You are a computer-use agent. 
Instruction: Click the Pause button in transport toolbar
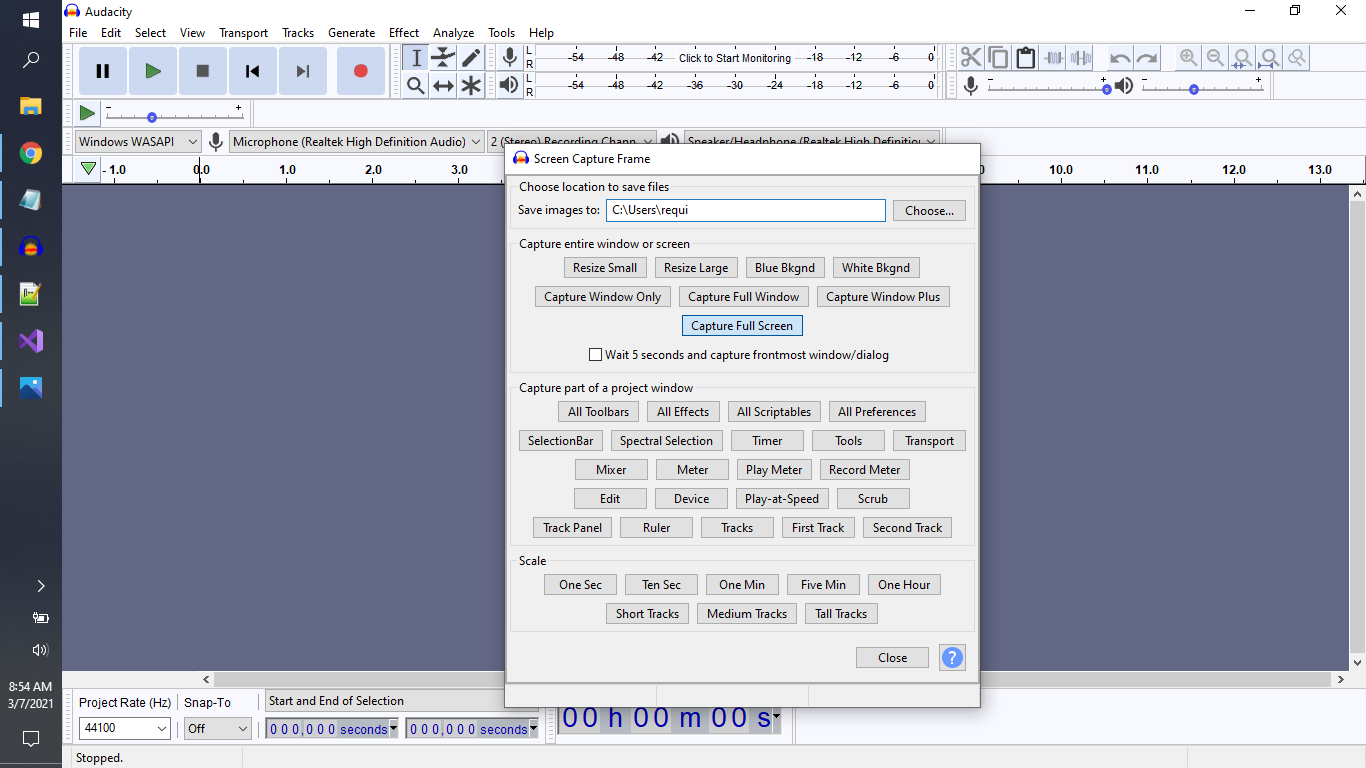pyautogui.click(x=103, y=71)
